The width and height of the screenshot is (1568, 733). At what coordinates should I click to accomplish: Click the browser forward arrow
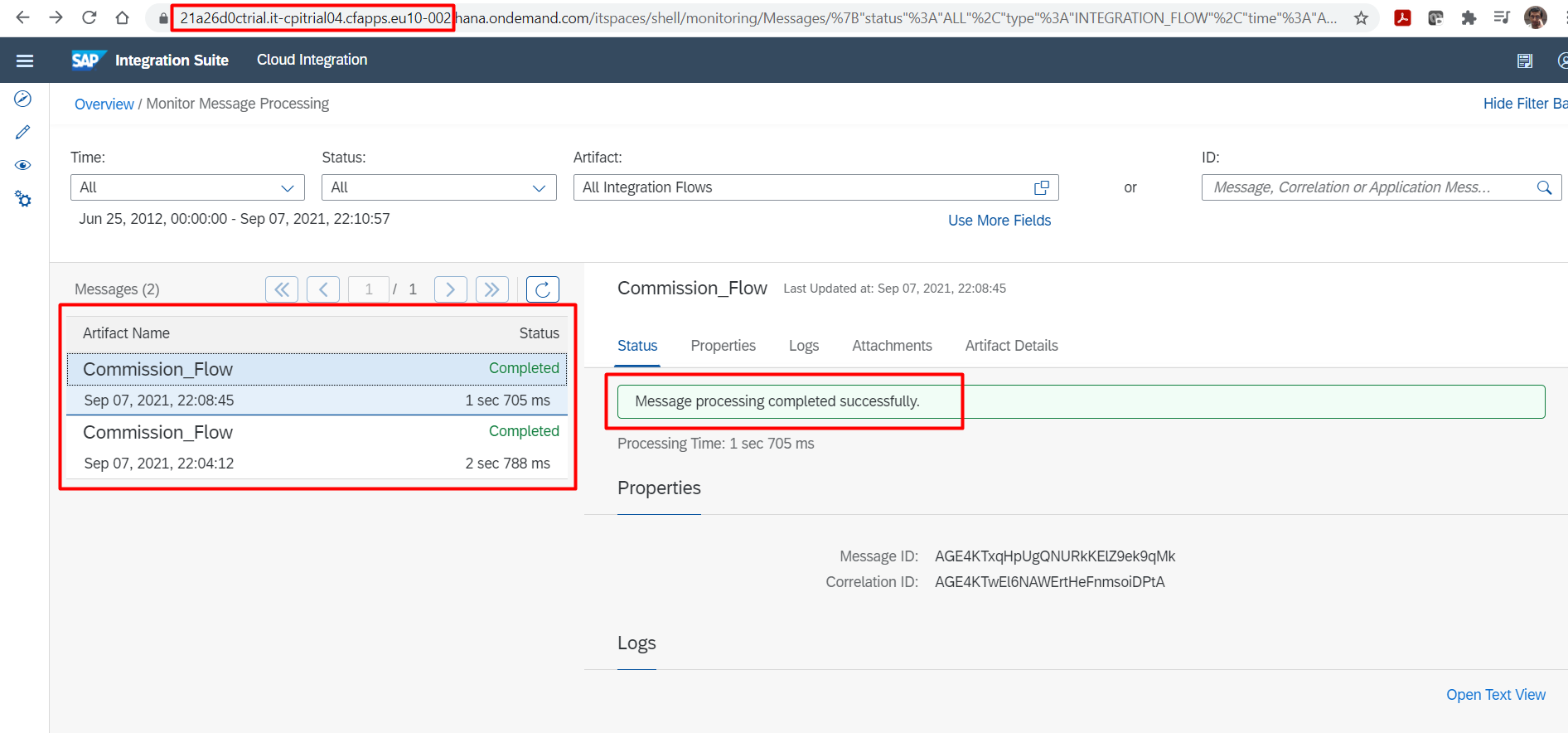56,17
